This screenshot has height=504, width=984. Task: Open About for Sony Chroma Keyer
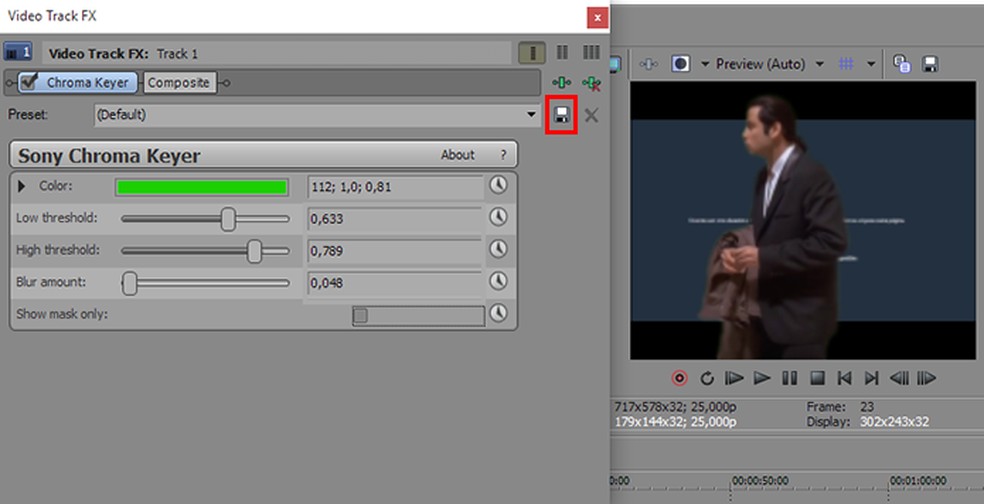point(457,155)
